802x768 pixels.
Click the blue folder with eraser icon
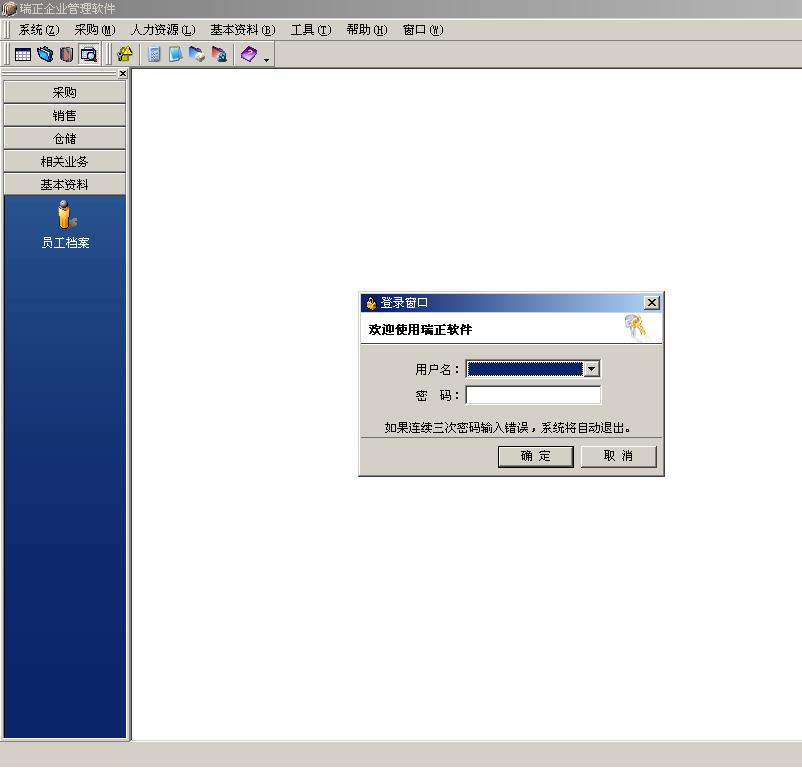(x=197, y=54)
